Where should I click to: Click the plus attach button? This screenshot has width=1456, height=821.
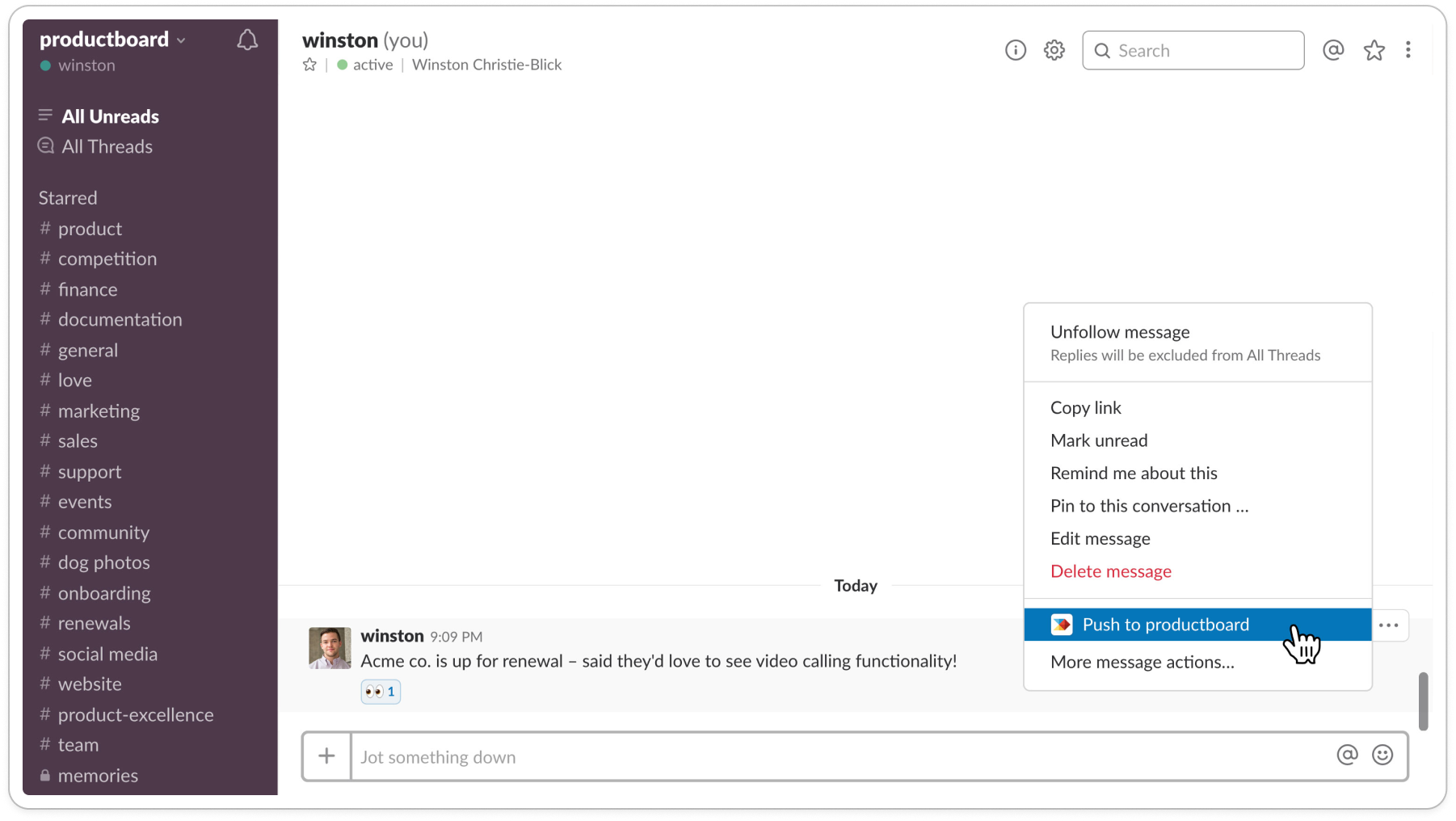326,756
